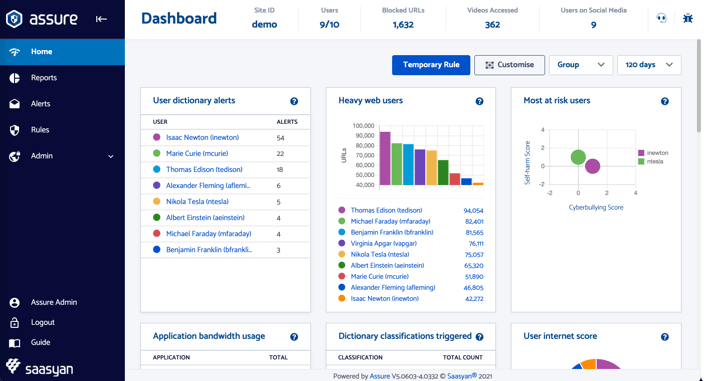Click the Videos Accessed value 362
The image size is (704, 381).
pyautogui.click(x=492, y=25)
